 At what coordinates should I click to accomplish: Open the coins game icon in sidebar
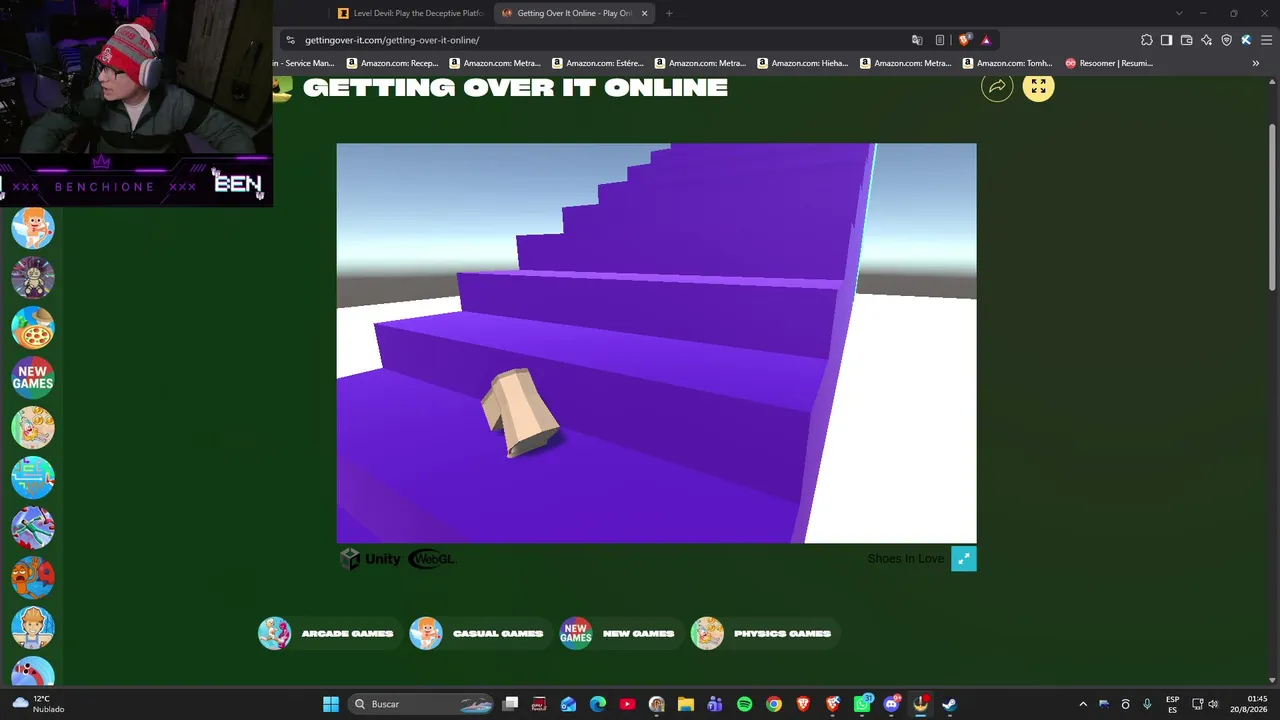(x=33, y=428)
